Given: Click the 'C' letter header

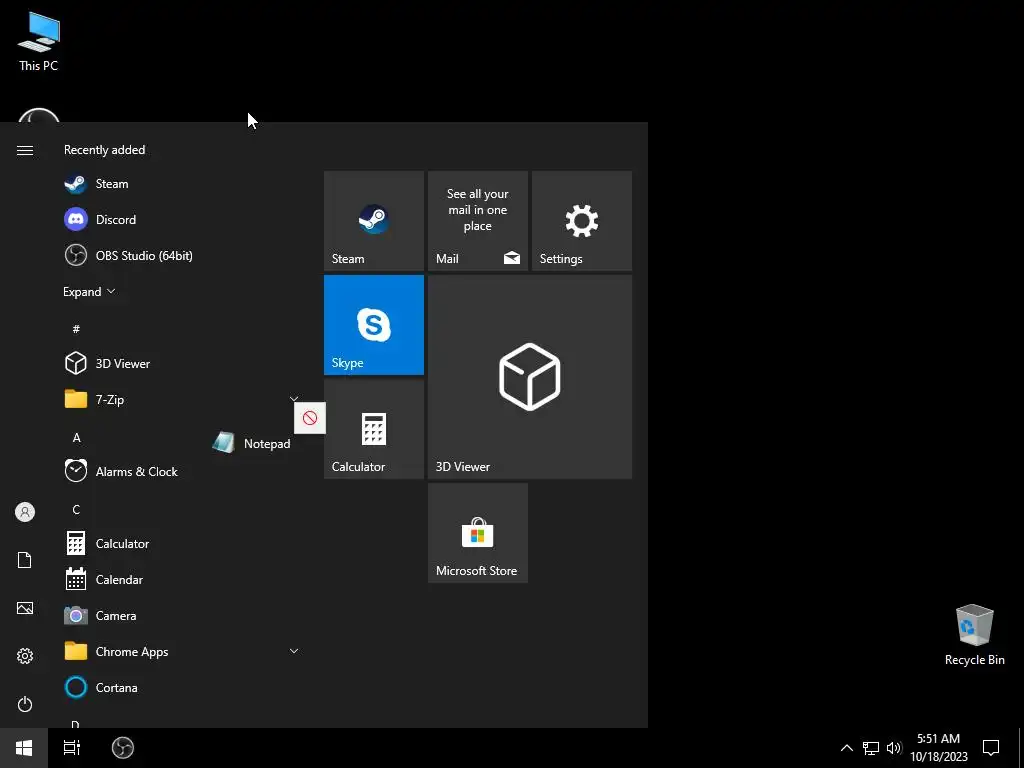Looking at the screenshot, I should (76, 509).
